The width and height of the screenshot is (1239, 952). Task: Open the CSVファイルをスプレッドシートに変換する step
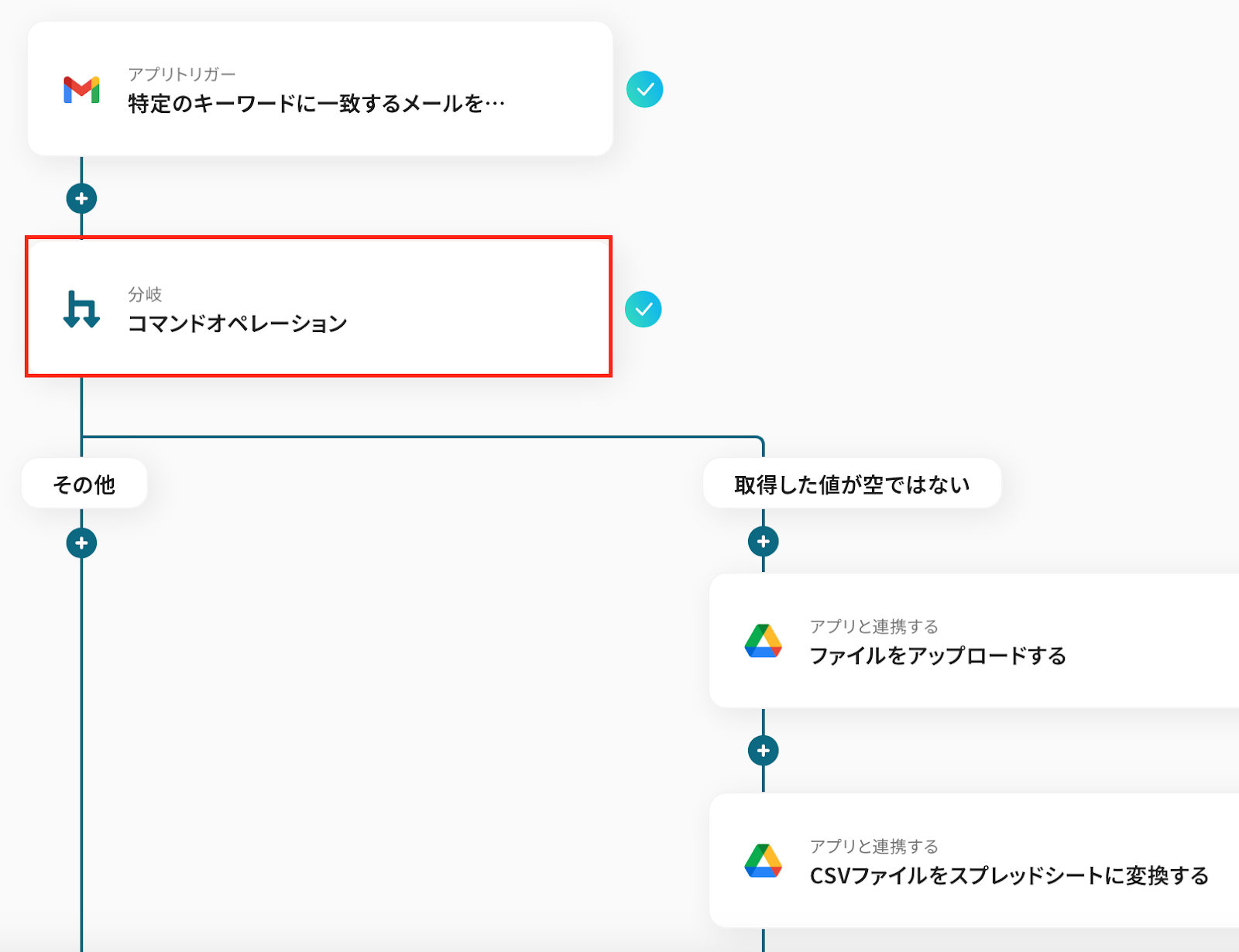[1008, 876]
